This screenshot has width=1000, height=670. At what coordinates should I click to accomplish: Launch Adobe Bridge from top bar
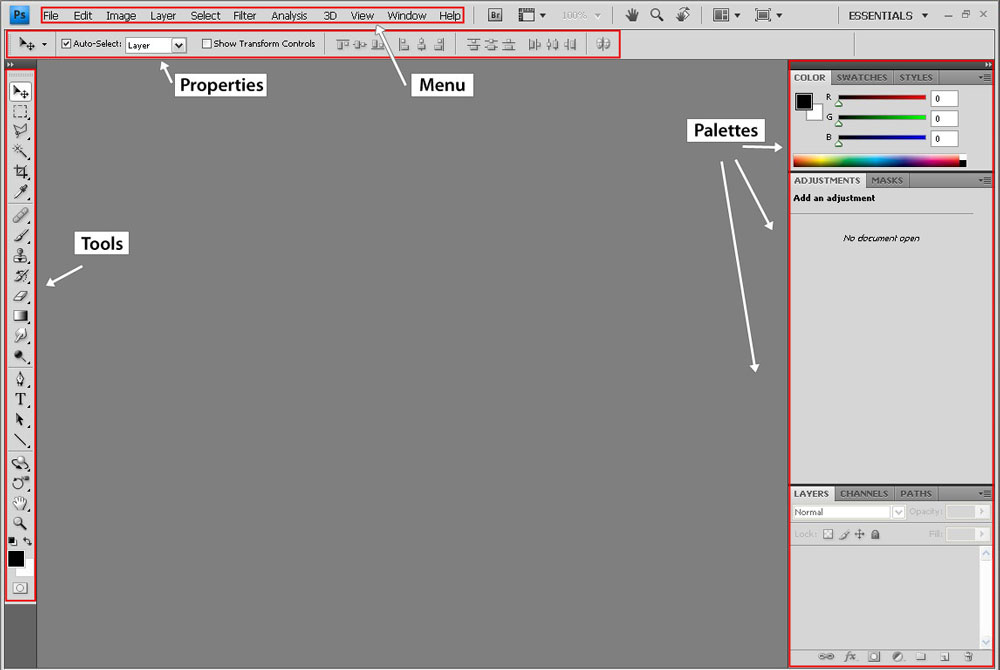pyautogui.click(x=494, y=16)
